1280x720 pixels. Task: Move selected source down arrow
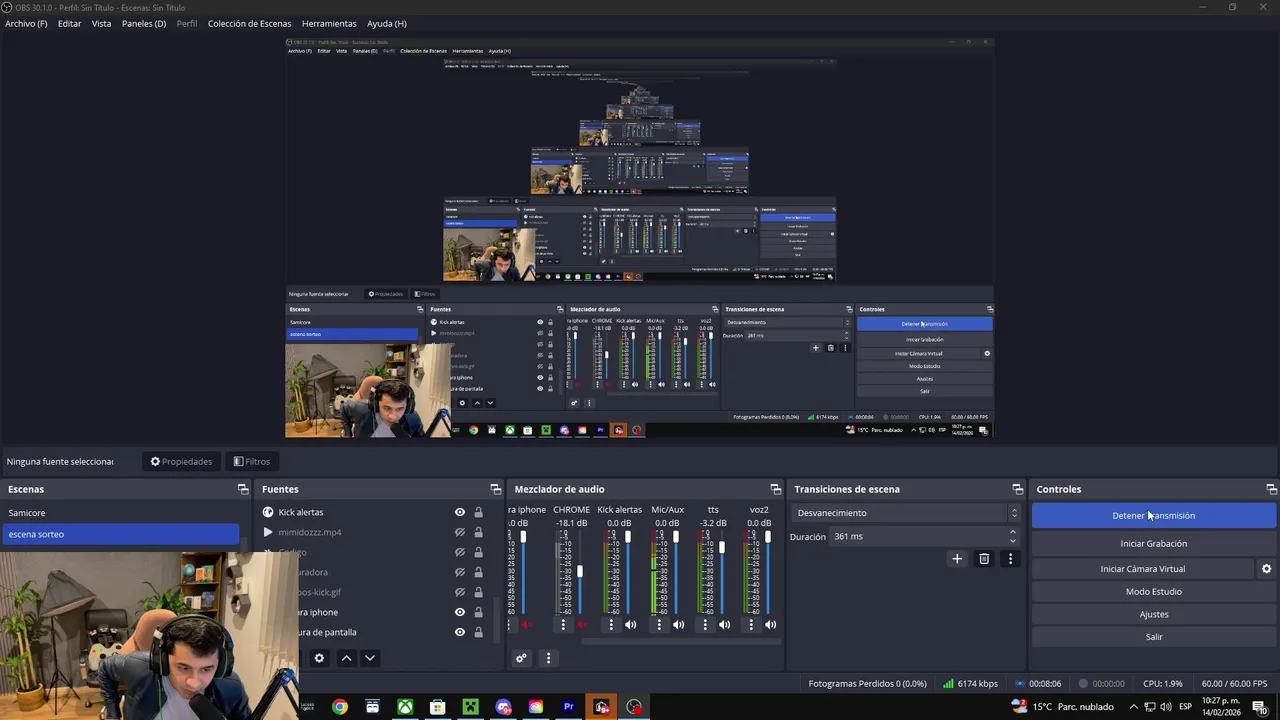pyautogui.click(x=369, y=658)
